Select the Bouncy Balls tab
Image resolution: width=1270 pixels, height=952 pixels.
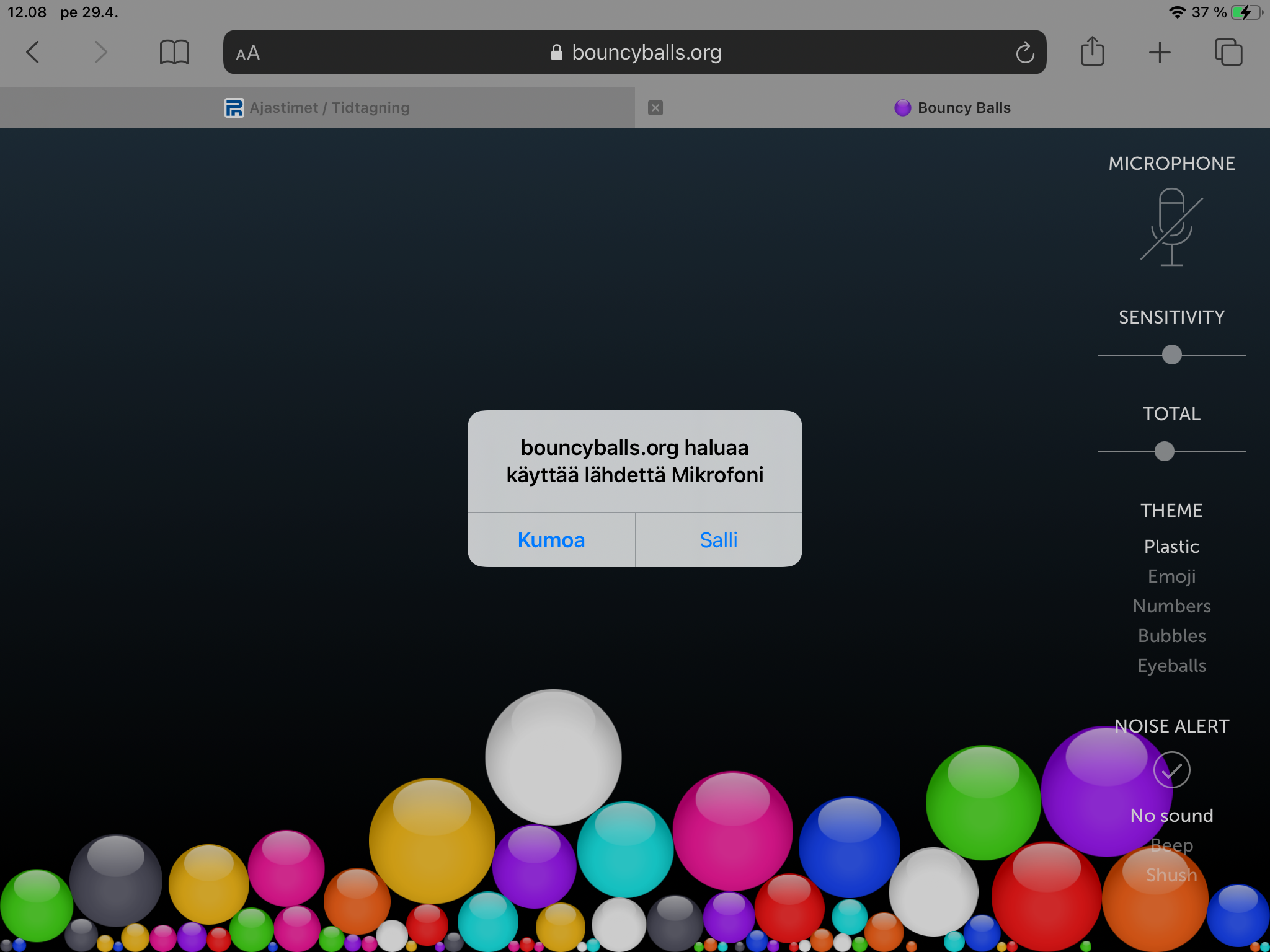click(952, 108)
